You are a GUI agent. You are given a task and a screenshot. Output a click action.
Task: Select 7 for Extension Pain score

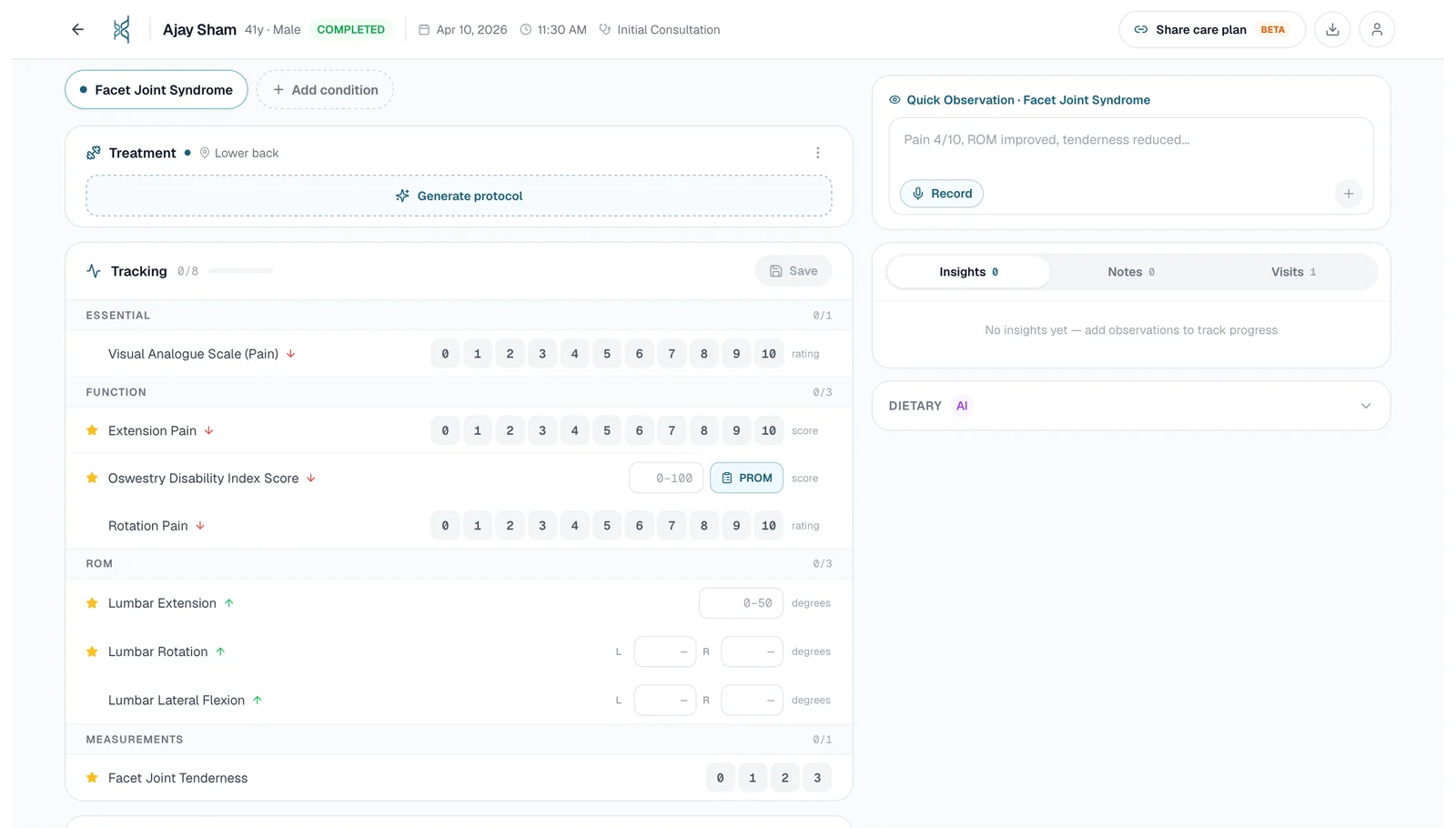pyautogui.click(x=672, y=430)
